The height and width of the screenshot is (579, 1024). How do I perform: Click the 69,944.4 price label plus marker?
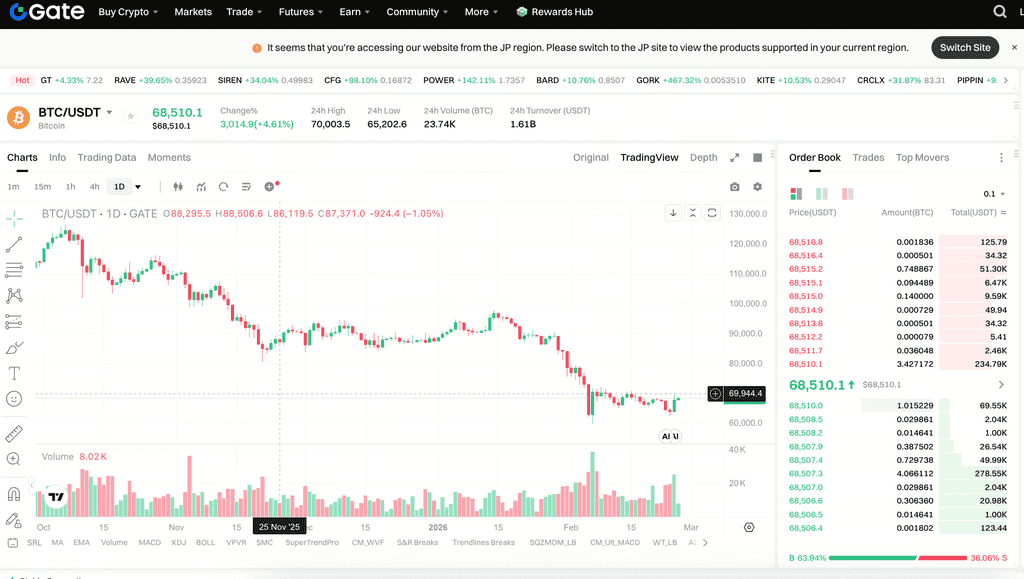[x=716, y=394]
